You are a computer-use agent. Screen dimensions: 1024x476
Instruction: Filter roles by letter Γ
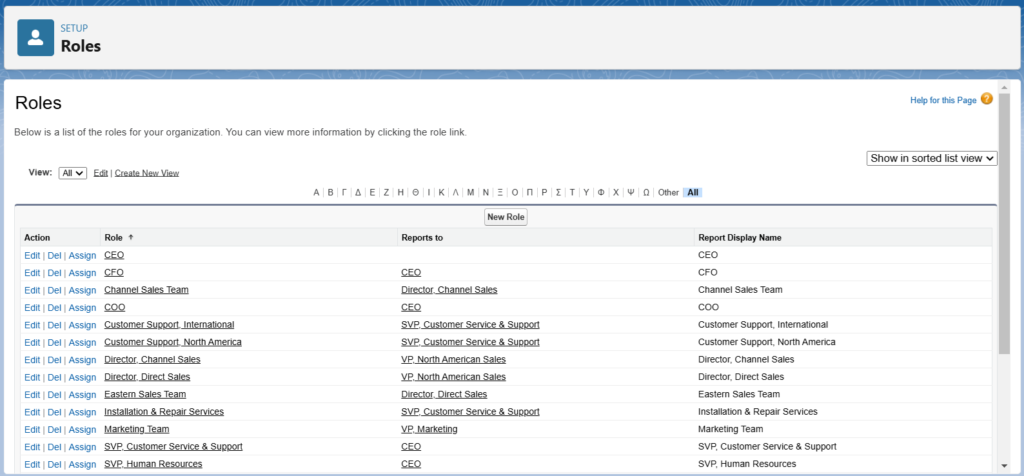(344, 193)
